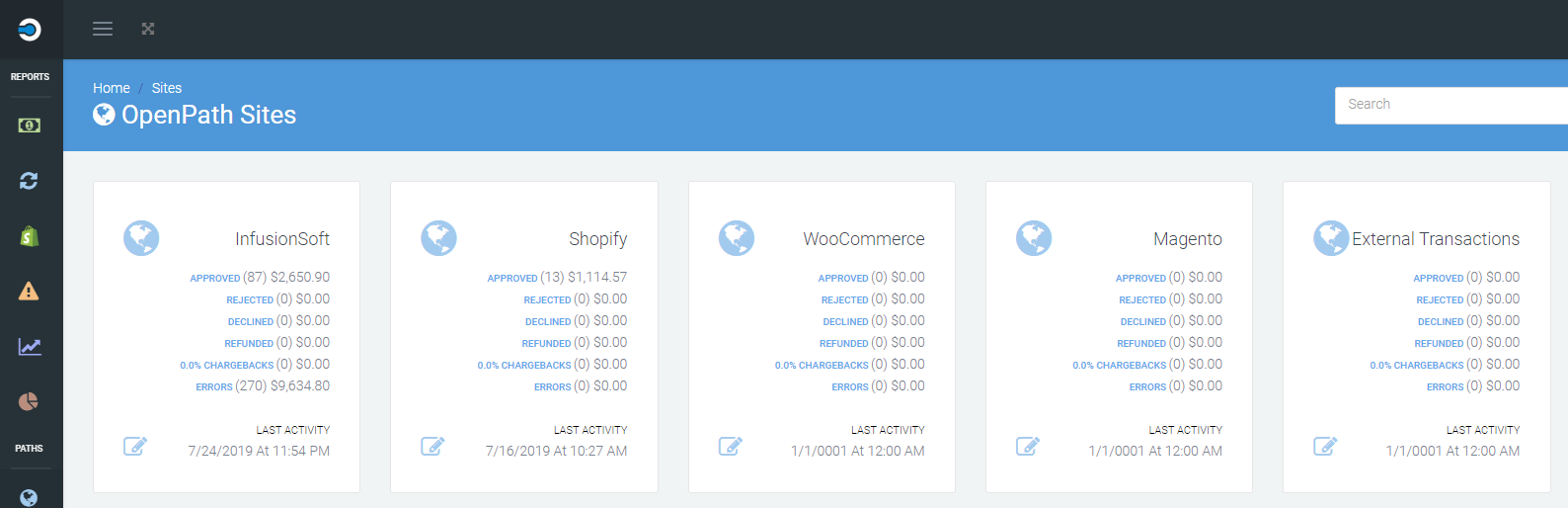Click Shopify DECLINED label

(x=548, y=322)
